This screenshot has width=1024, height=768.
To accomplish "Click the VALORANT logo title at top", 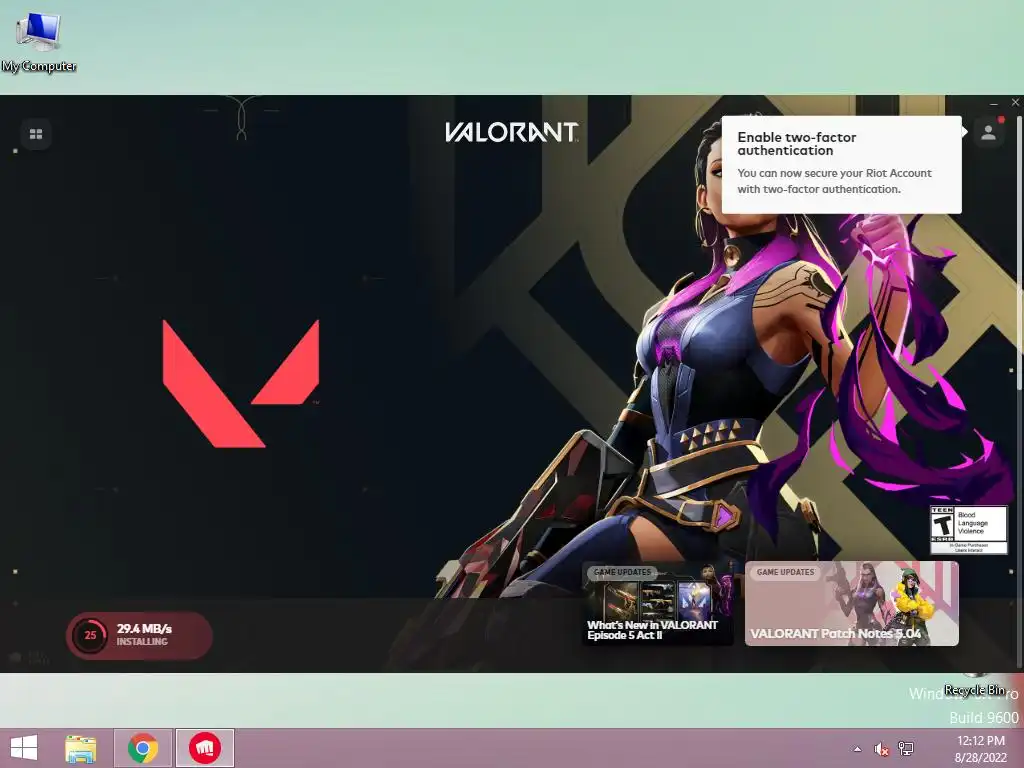I will 511,132.
